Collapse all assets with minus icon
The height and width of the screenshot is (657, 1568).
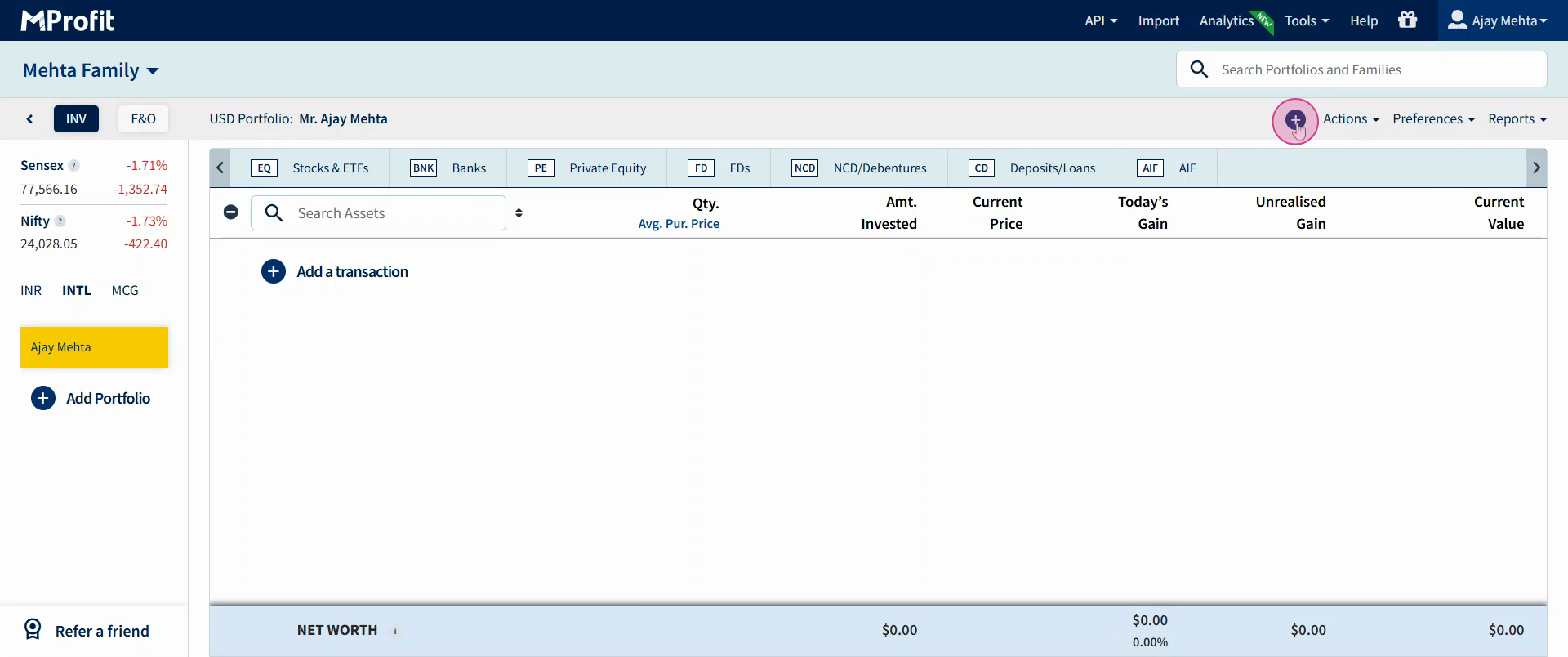(x=231, y=212)
